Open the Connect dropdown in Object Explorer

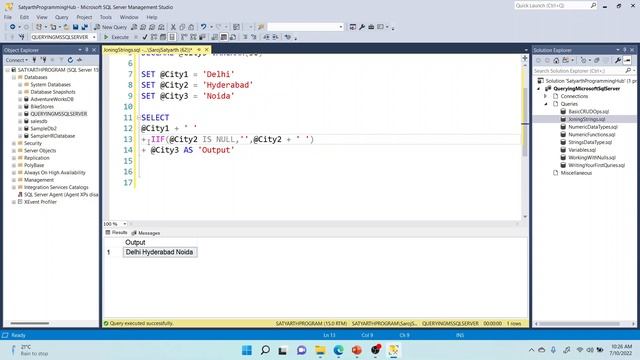pyautogui.click(x=17, y=60)
